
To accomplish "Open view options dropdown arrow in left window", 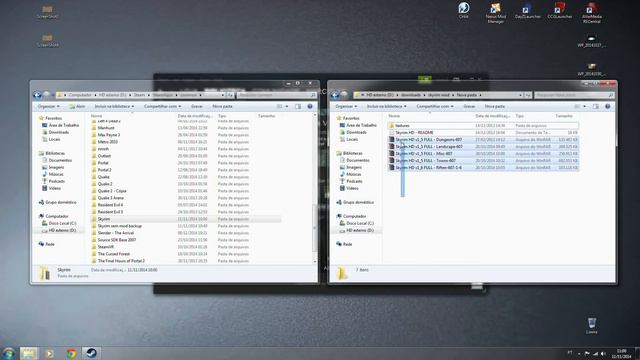I will point(287,107).
